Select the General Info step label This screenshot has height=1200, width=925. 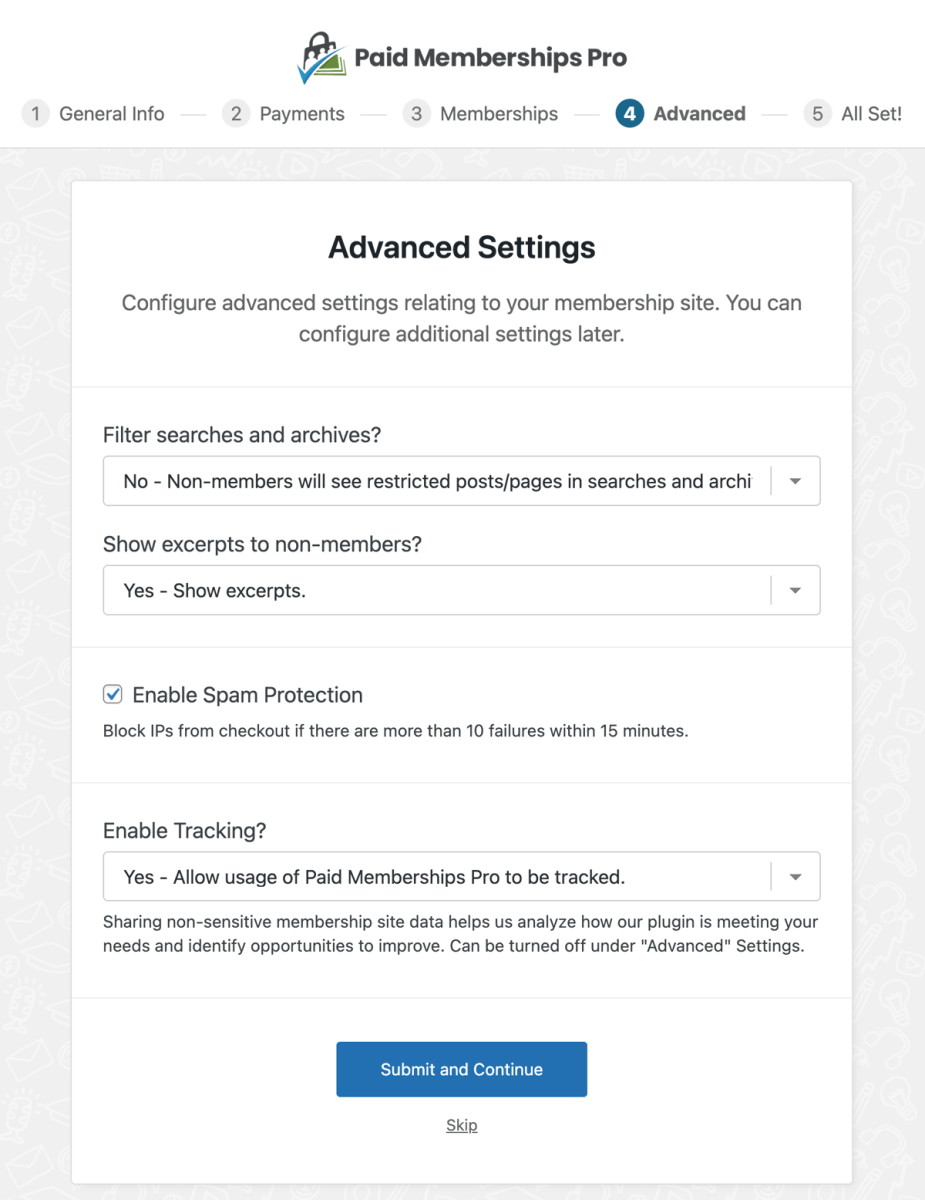pos(110,114)
